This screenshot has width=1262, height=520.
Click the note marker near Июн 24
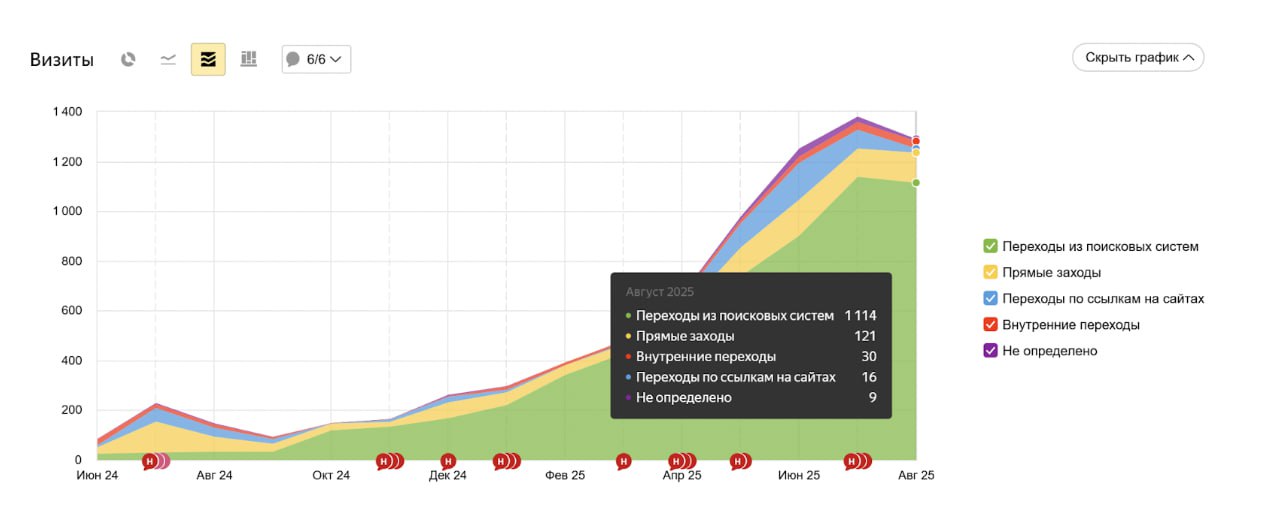pos(155,461)
